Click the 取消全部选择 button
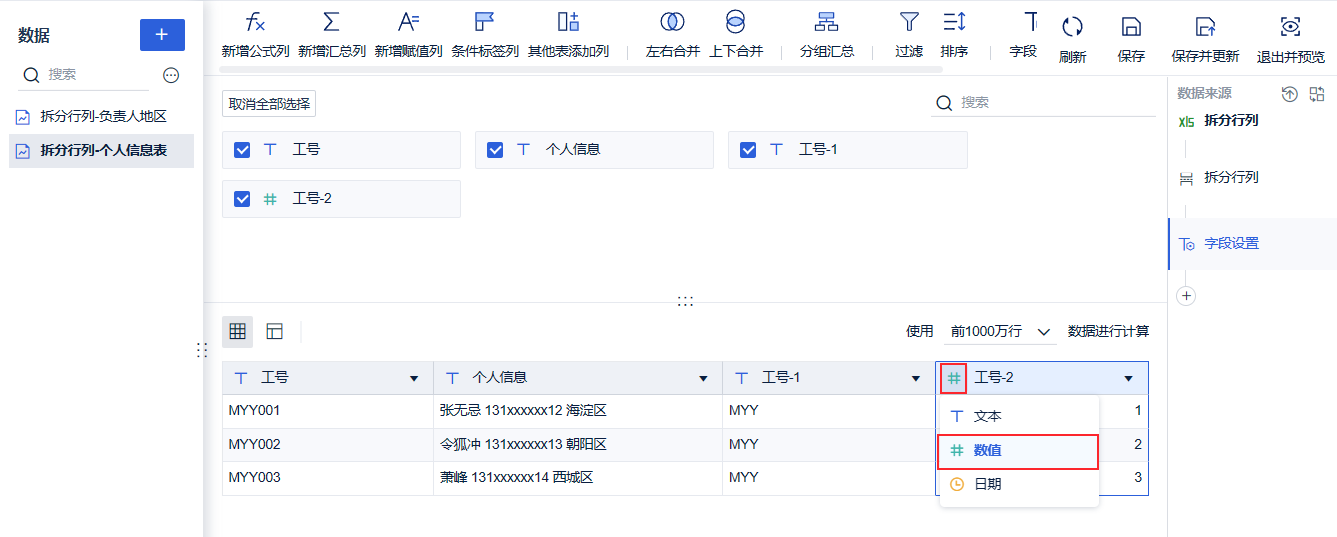1337x537 pixels. pos(269,104)
